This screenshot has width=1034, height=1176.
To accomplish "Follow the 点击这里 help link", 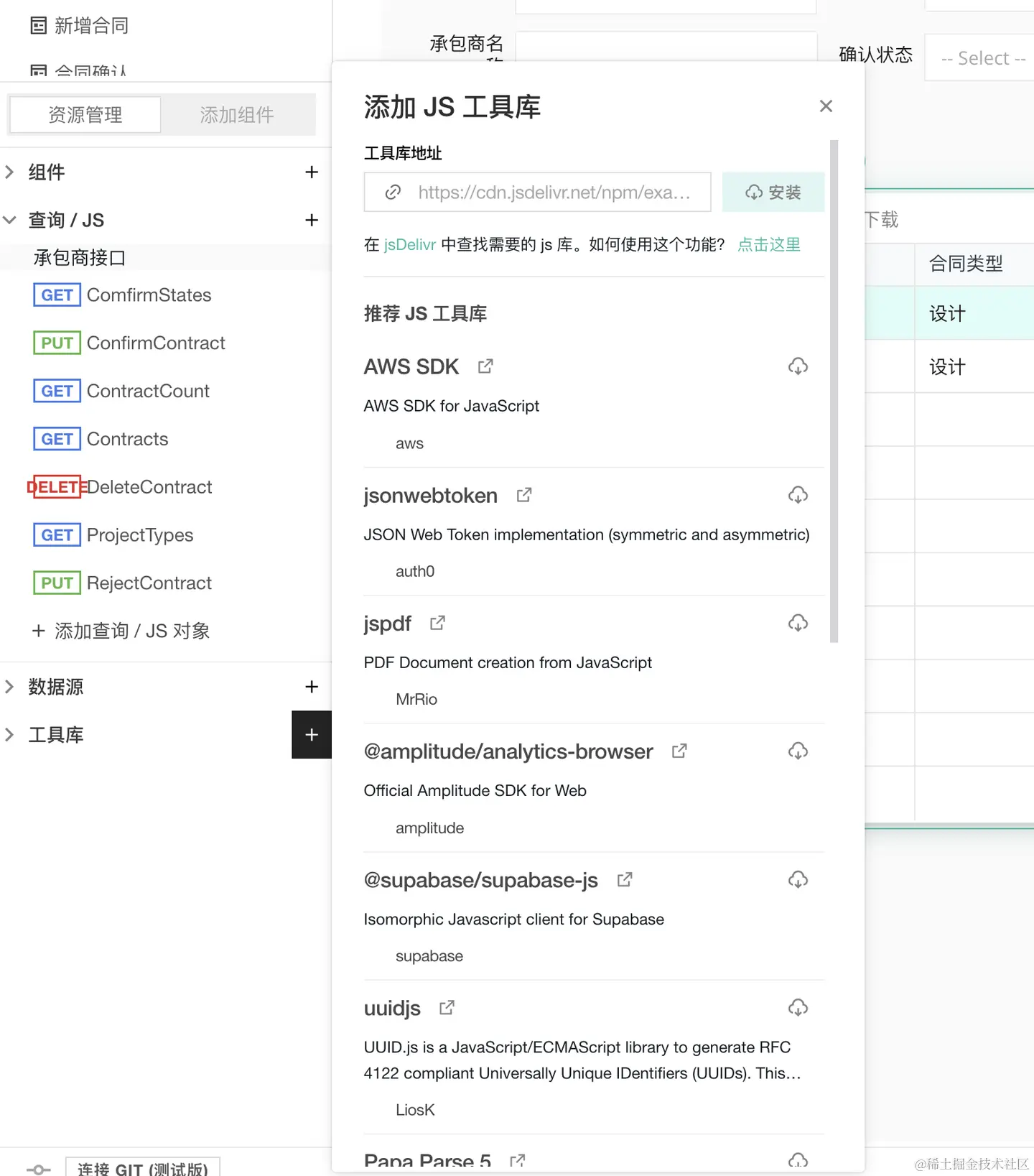I will click(x=769, y=245).
